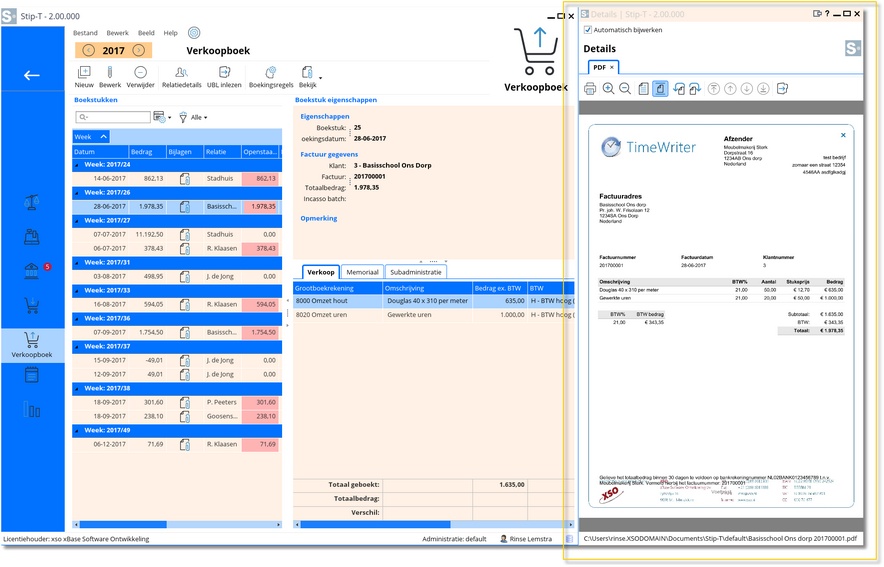Open the Bewerk menu
This screenshot has width=884, height=567.
click(117, 33)
